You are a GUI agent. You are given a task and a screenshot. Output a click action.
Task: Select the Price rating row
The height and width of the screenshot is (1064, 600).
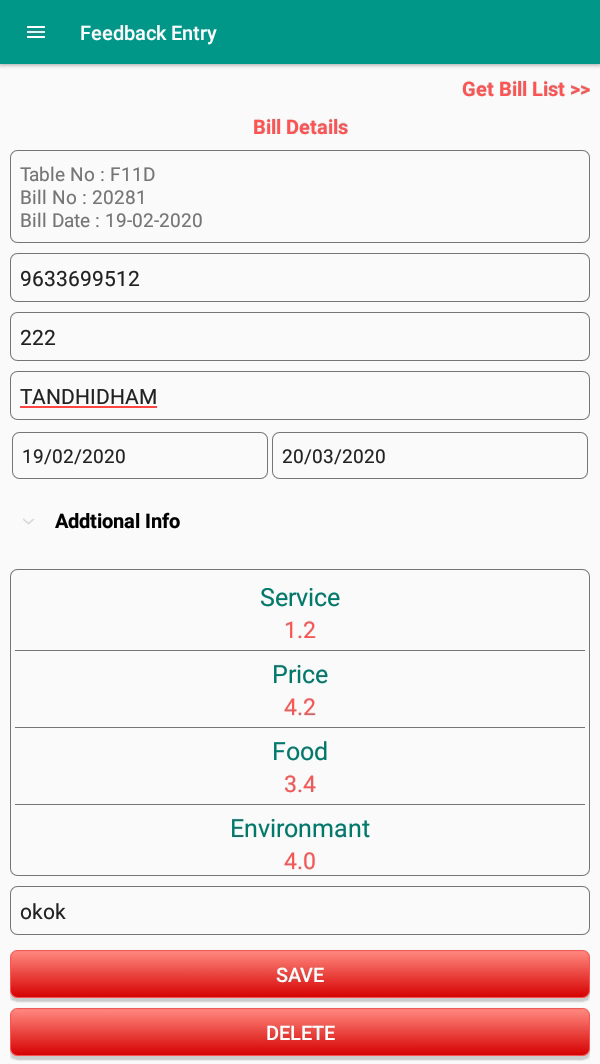[300, 689]
